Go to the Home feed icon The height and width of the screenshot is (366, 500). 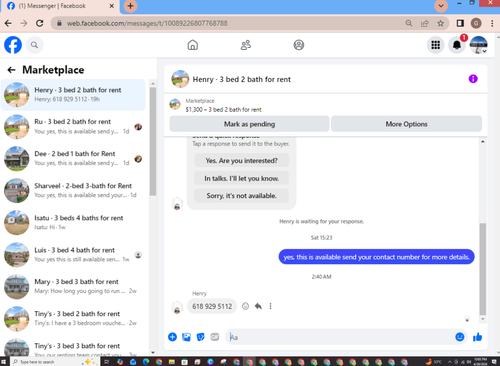point(193,45)
